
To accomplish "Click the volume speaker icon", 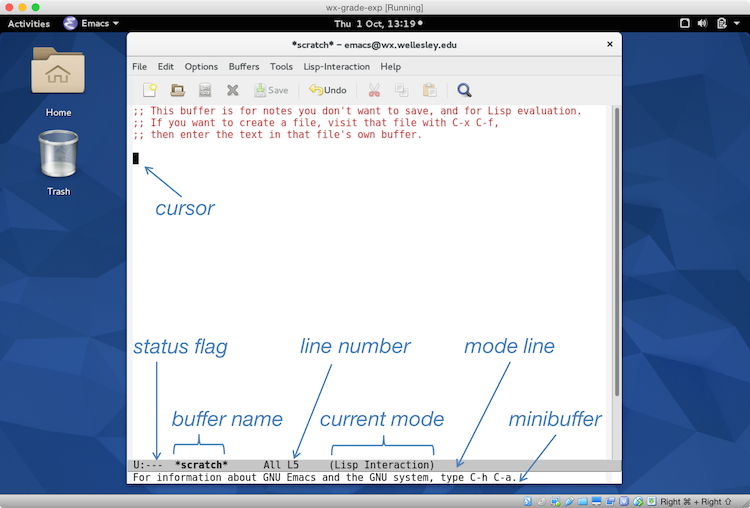I will coord(702,23).
